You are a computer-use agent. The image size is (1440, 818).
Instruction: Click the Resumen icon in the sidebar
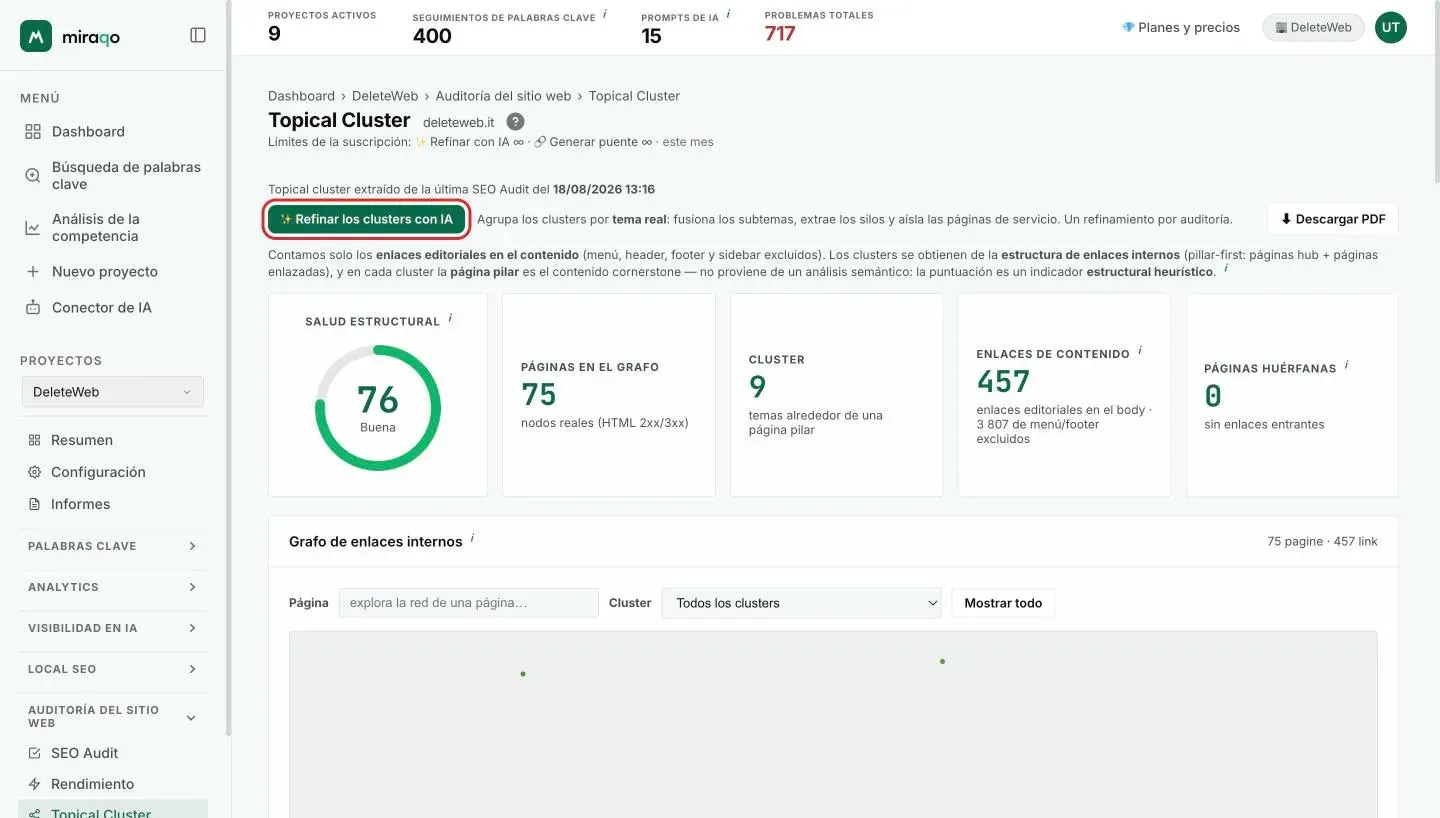pos(34,440)
